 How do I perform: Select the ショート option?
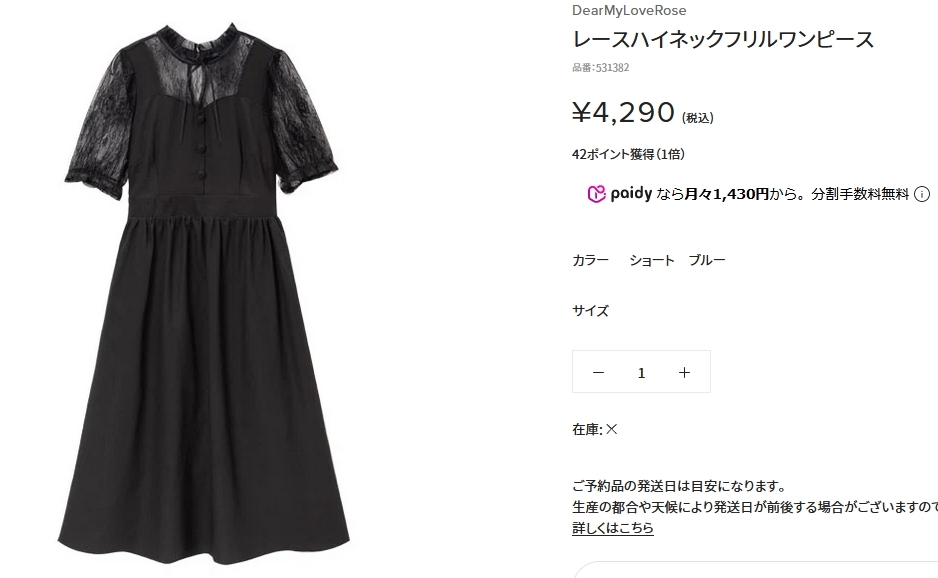pos(651,260)
